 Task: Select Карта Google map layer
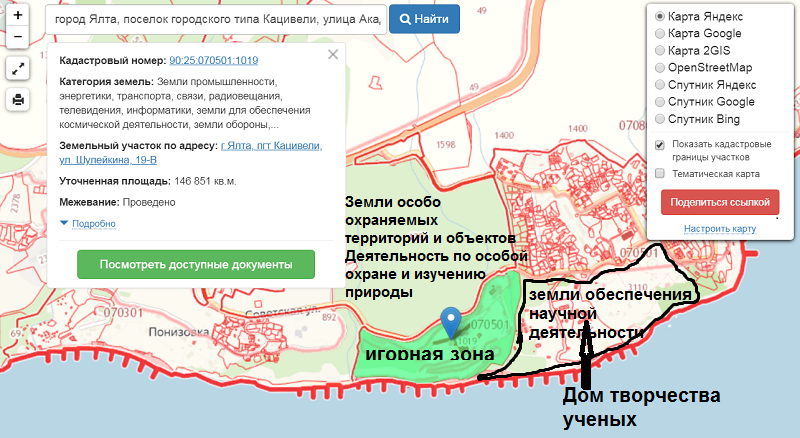[660, 34]
